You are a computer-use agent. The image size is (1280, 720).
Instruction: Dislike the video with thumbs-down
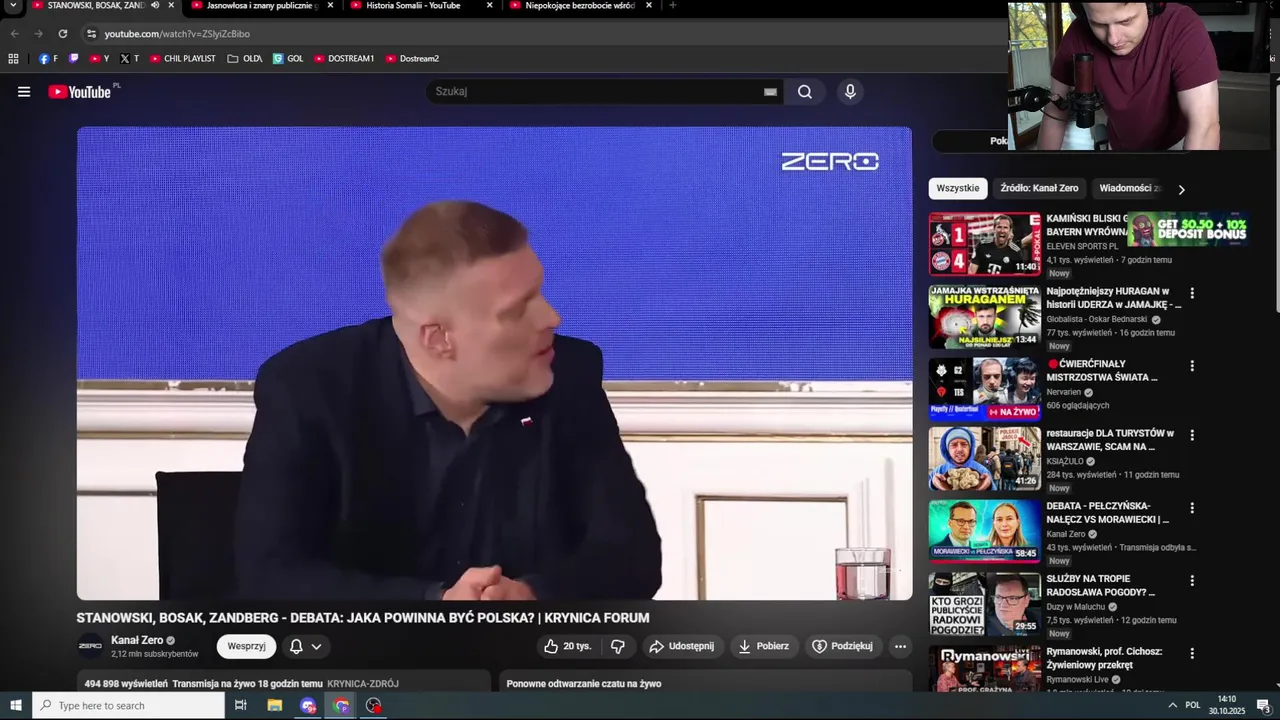point(618,646)
